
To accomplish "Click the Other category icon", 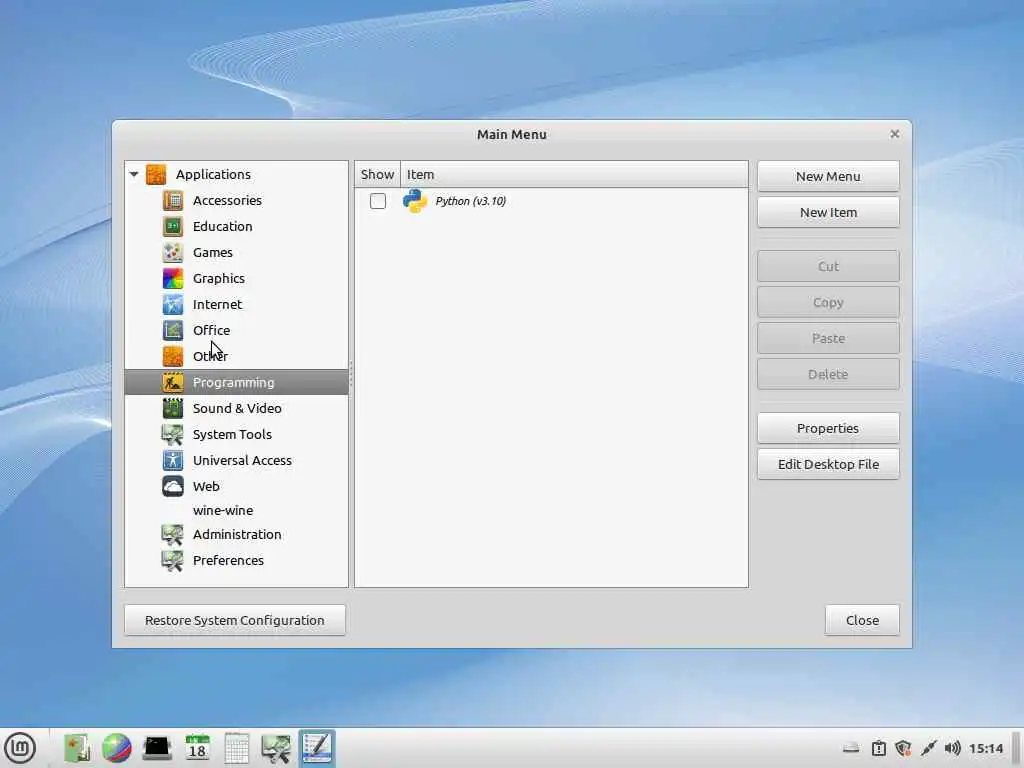I will click(x=172, y=356).
